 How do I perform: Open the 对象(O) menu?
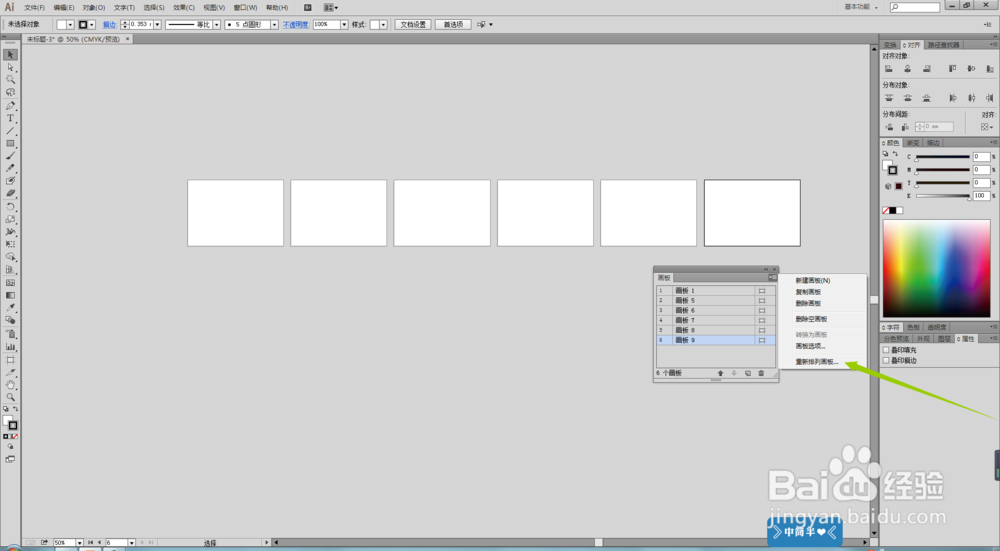click(94, 8)
